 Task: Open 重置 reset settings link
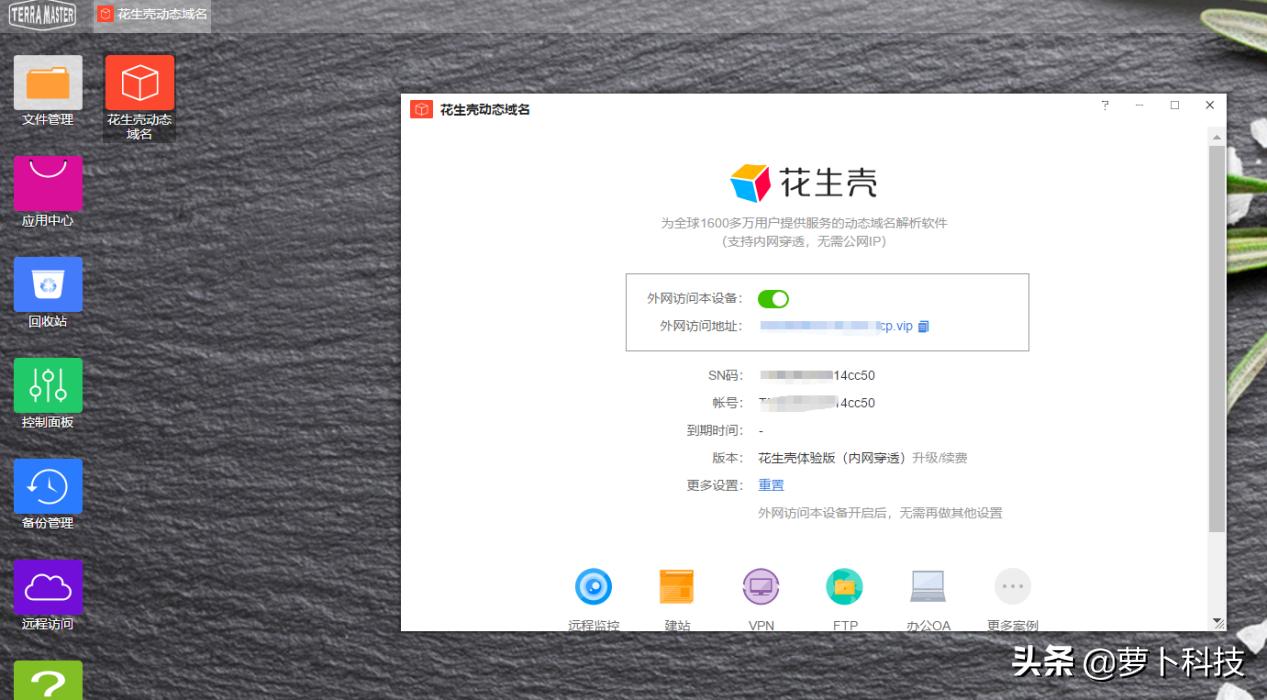click(x=771, y=485)
